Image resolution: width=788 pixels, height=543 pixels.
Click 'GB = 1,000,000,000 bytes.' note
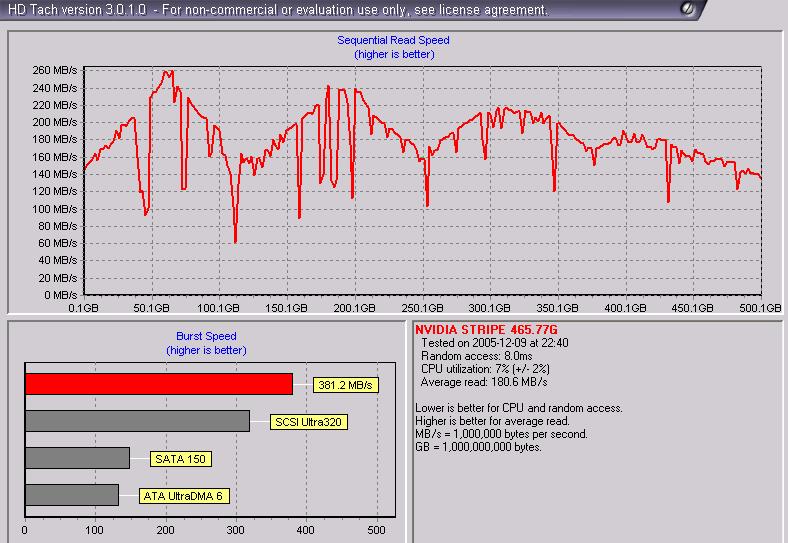click(478, 447)
